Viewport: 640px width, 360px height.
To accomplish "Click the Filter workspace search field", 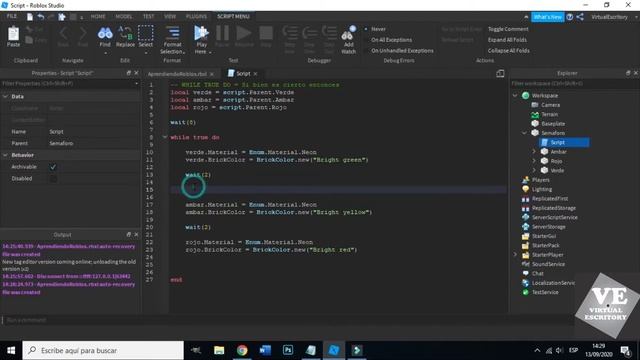I will tap(575, 84).
